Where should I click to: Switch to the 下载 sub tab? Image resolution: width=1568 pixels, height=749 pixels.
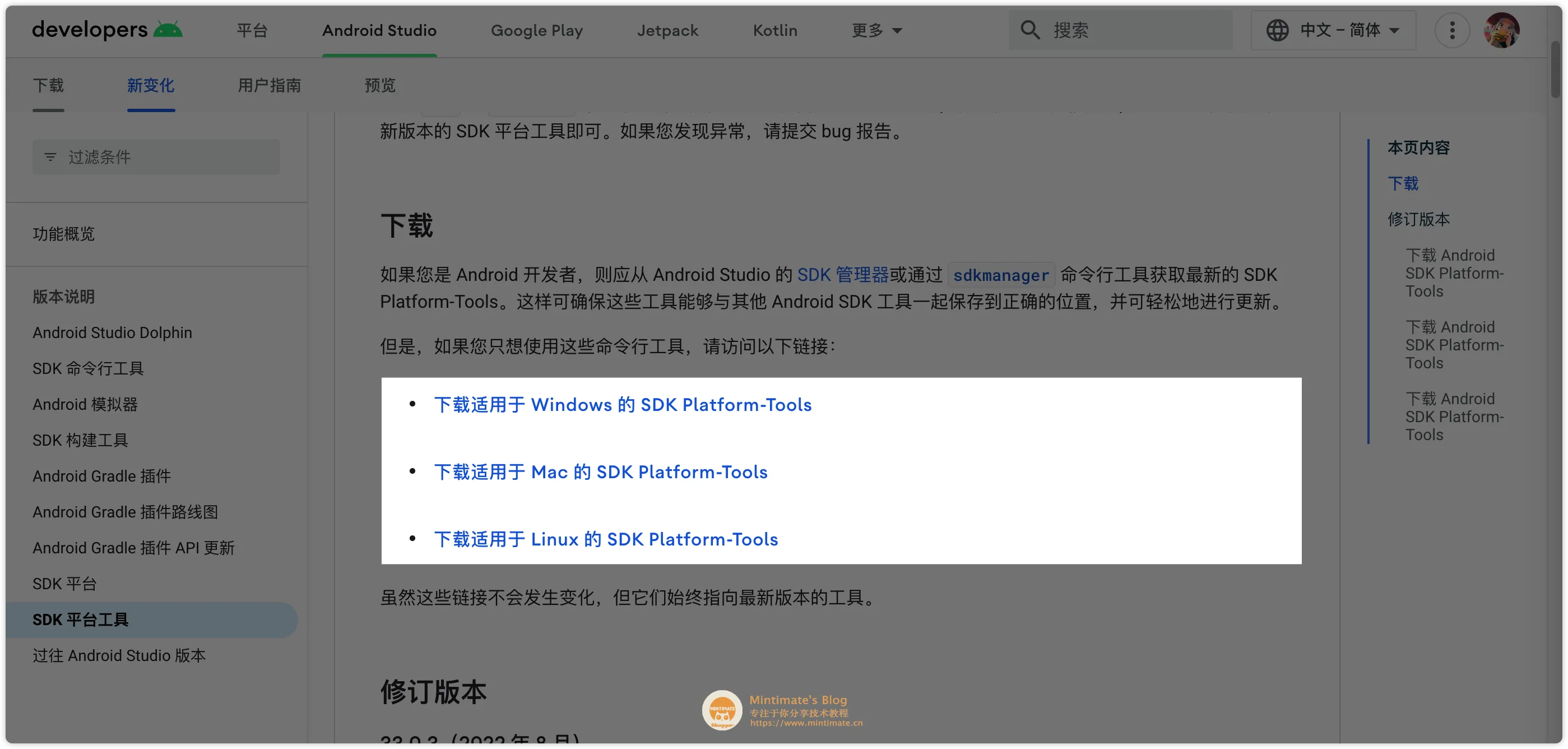48,85
